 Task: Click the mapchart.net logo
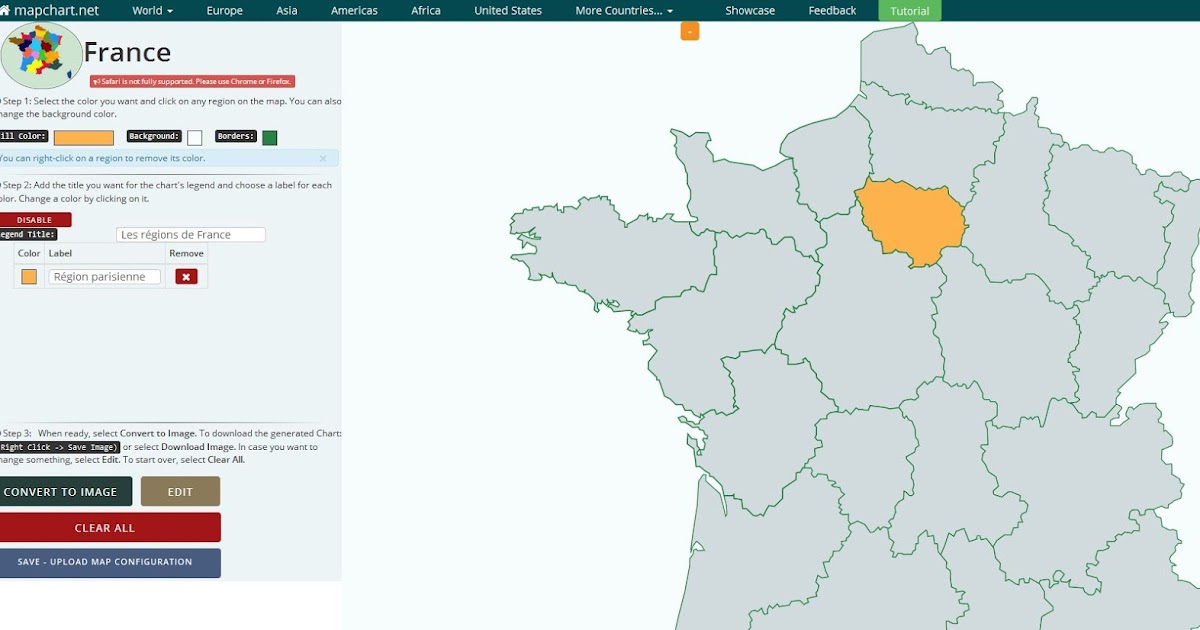[x=50, y=10]
